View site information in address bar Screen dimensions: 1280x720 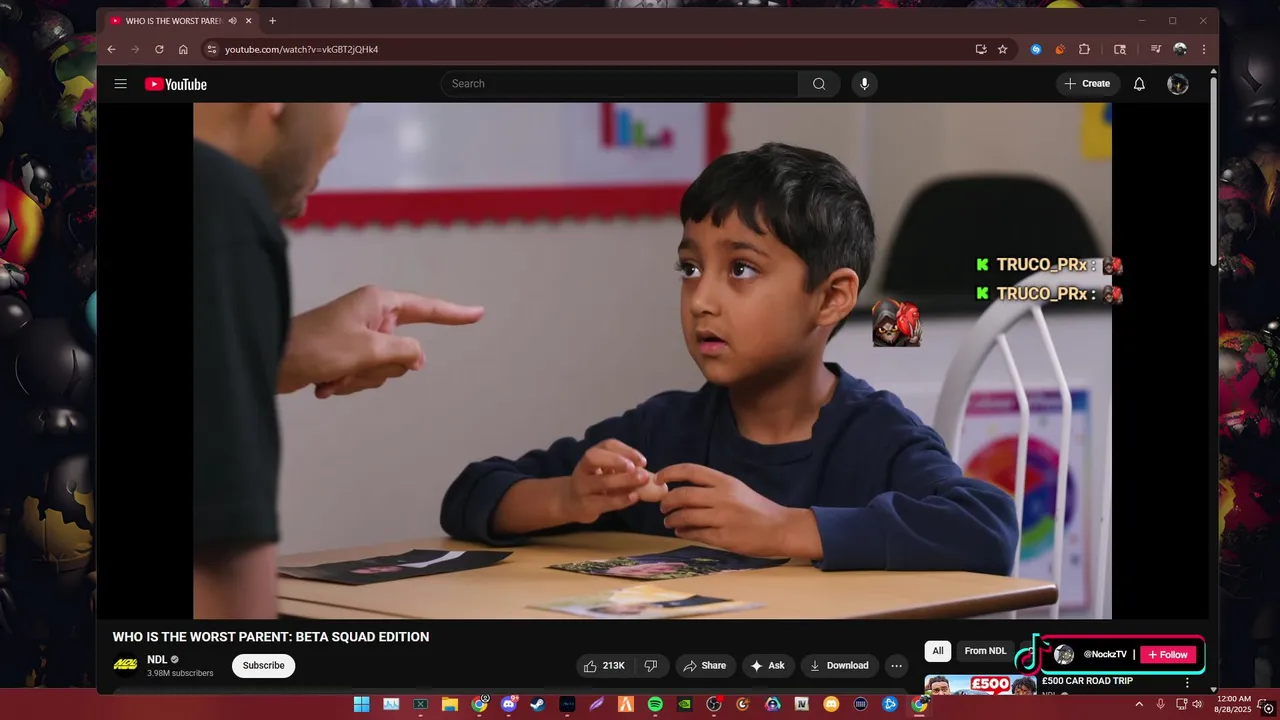(x=211, y=49)
